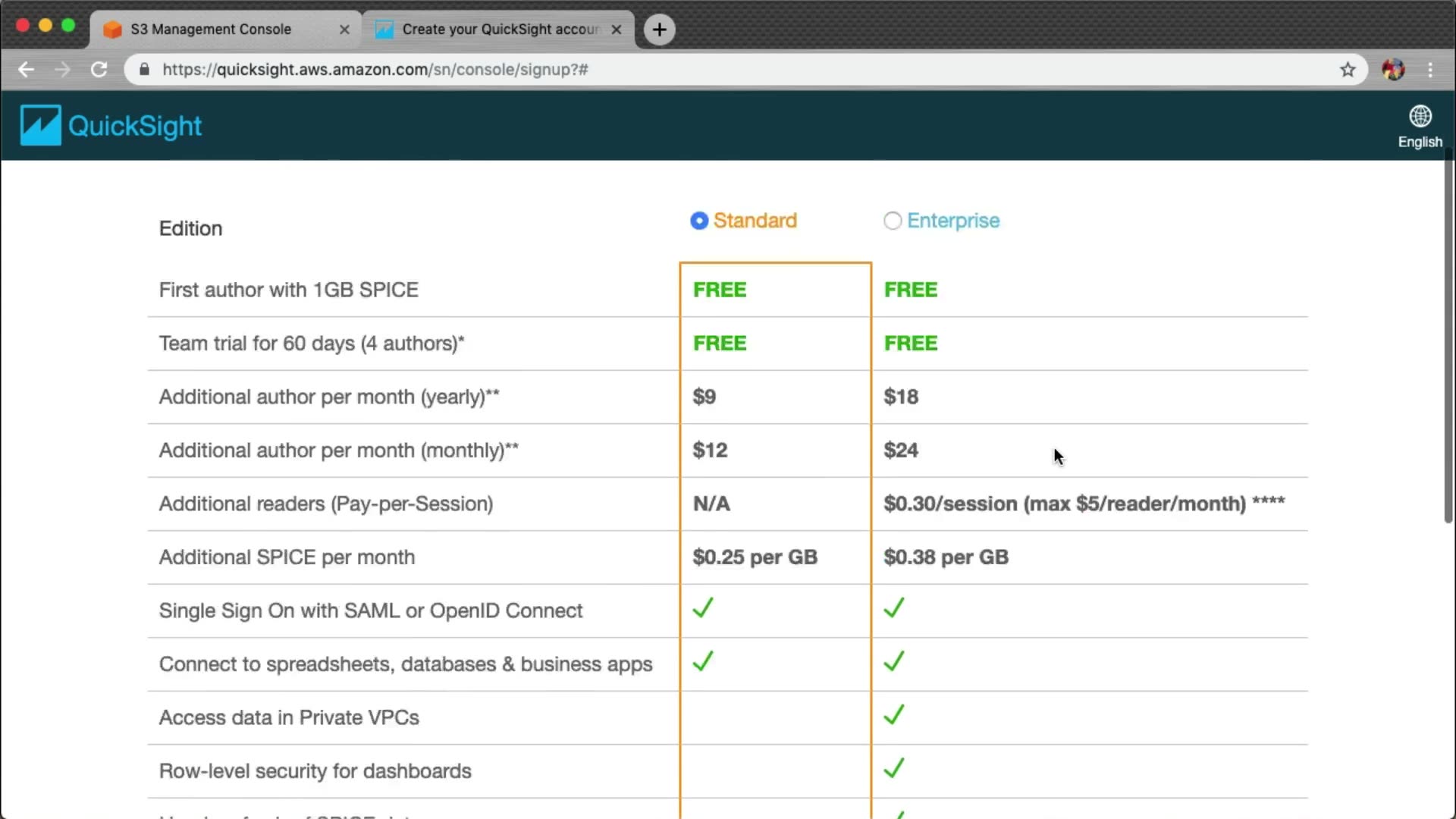Close the S3 Management Console tab

(x=344, y=30)
